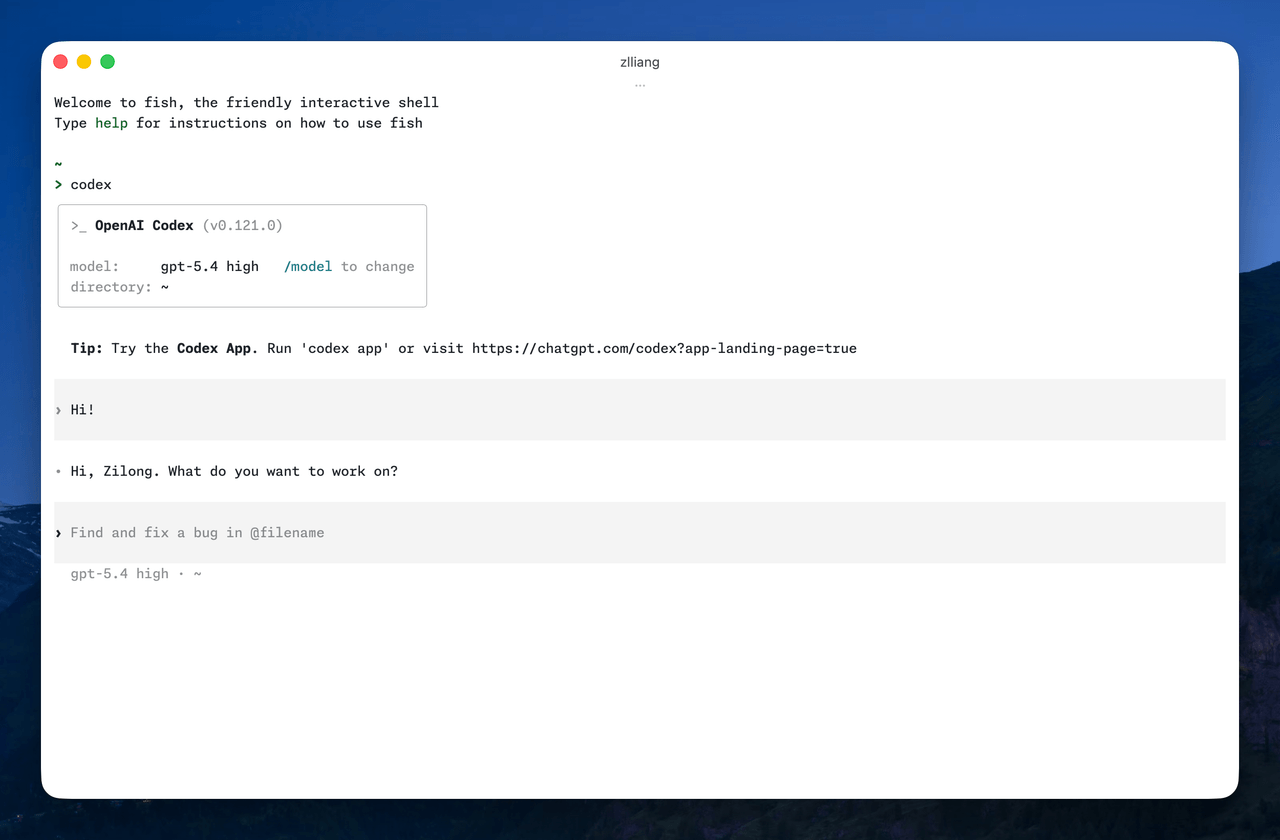
Task: Click the typed "codex" command at the fish prompt
Action: [x=91, y=185]
